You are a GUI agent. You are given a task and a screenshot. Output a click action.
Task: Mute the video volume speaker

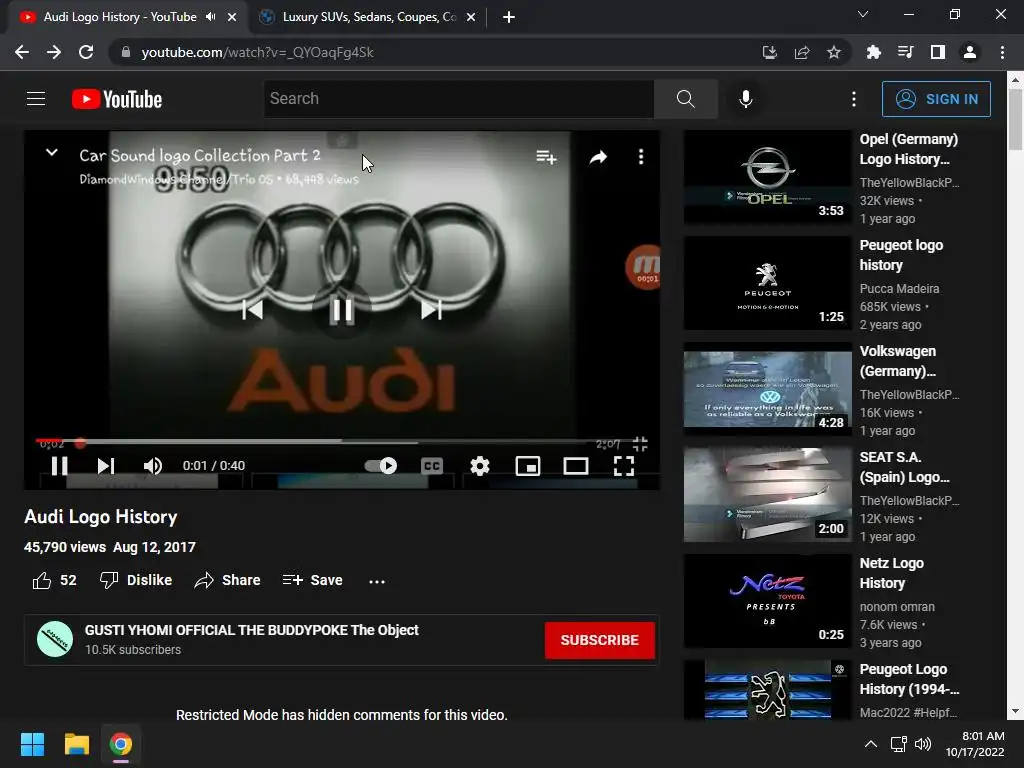152,466
